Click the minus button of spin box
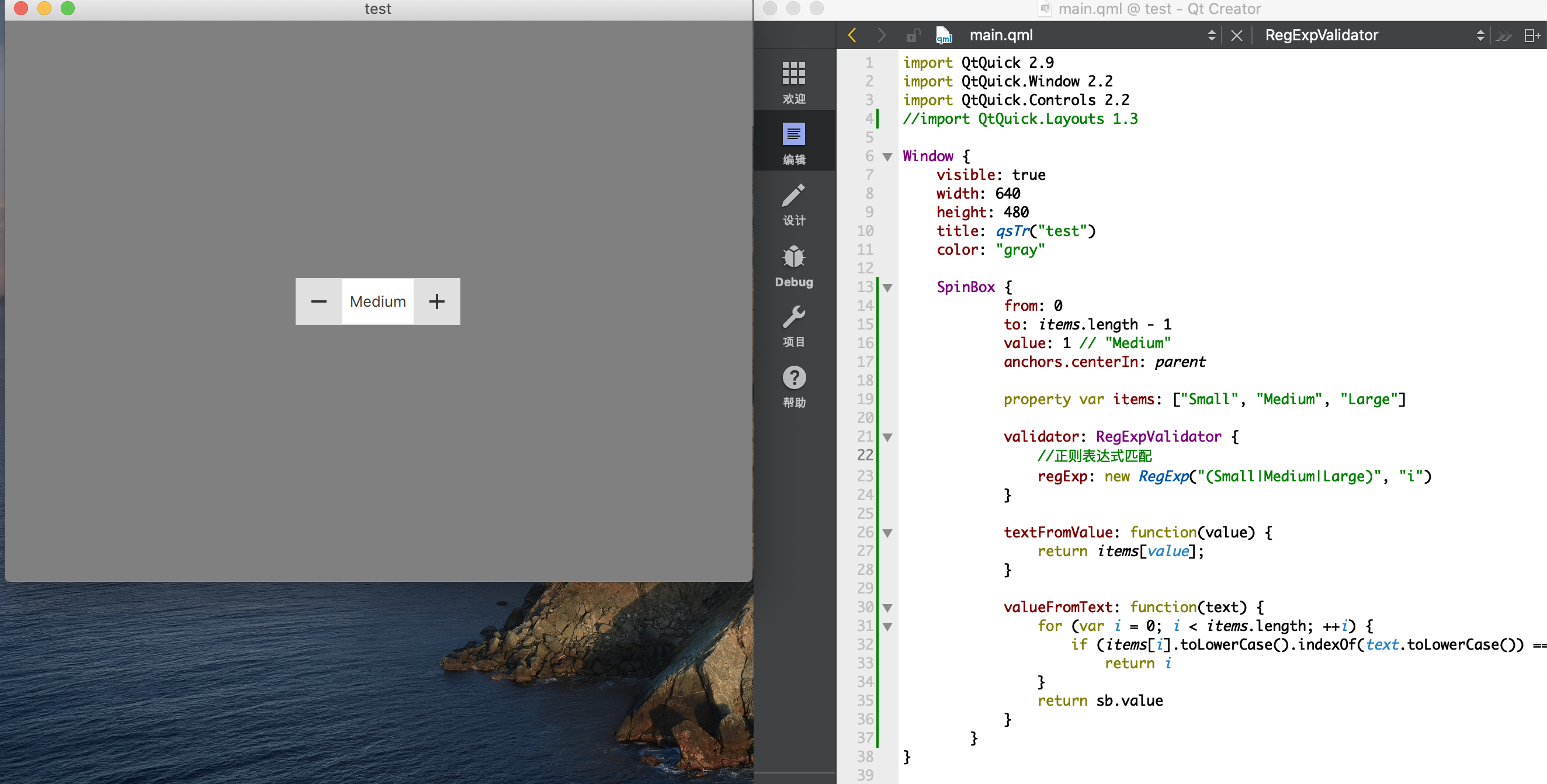 pos(318,301)
